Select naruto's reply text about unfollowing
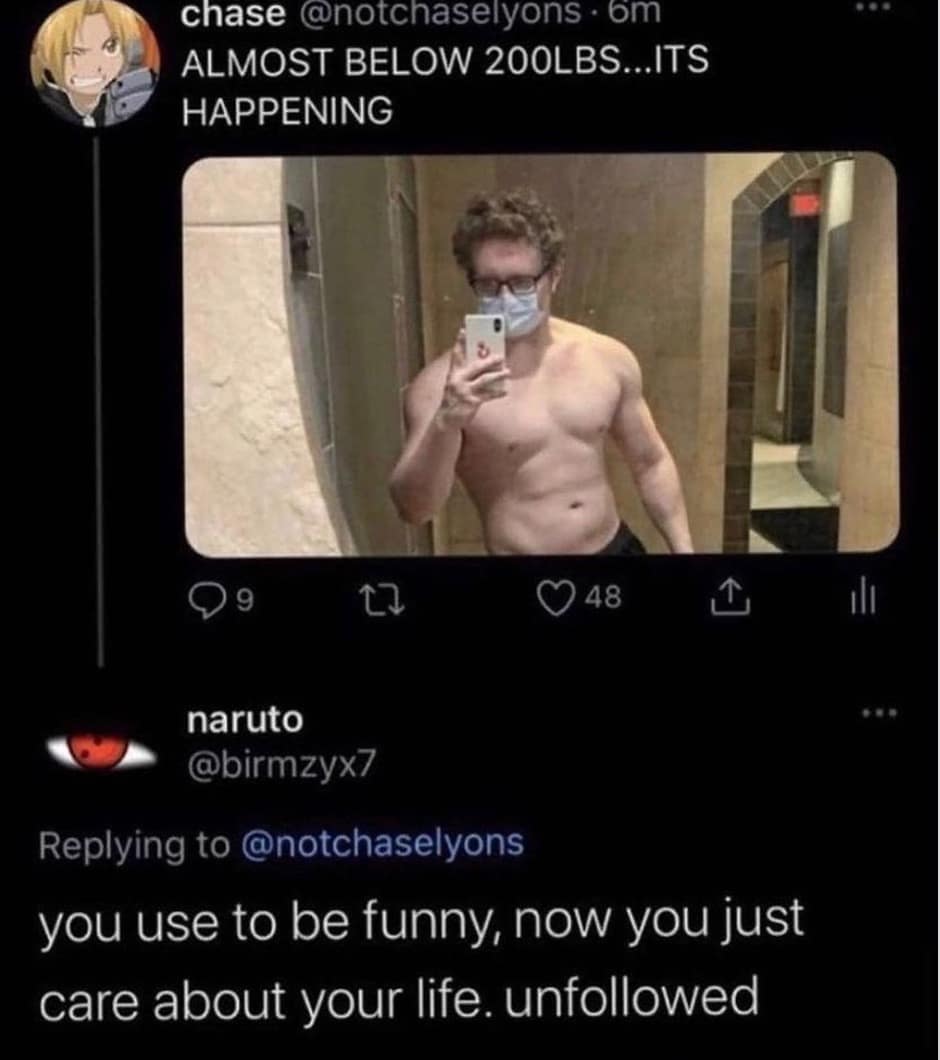Image resolution: width=940 pixels, height=1060 pixels. [420, 958]
